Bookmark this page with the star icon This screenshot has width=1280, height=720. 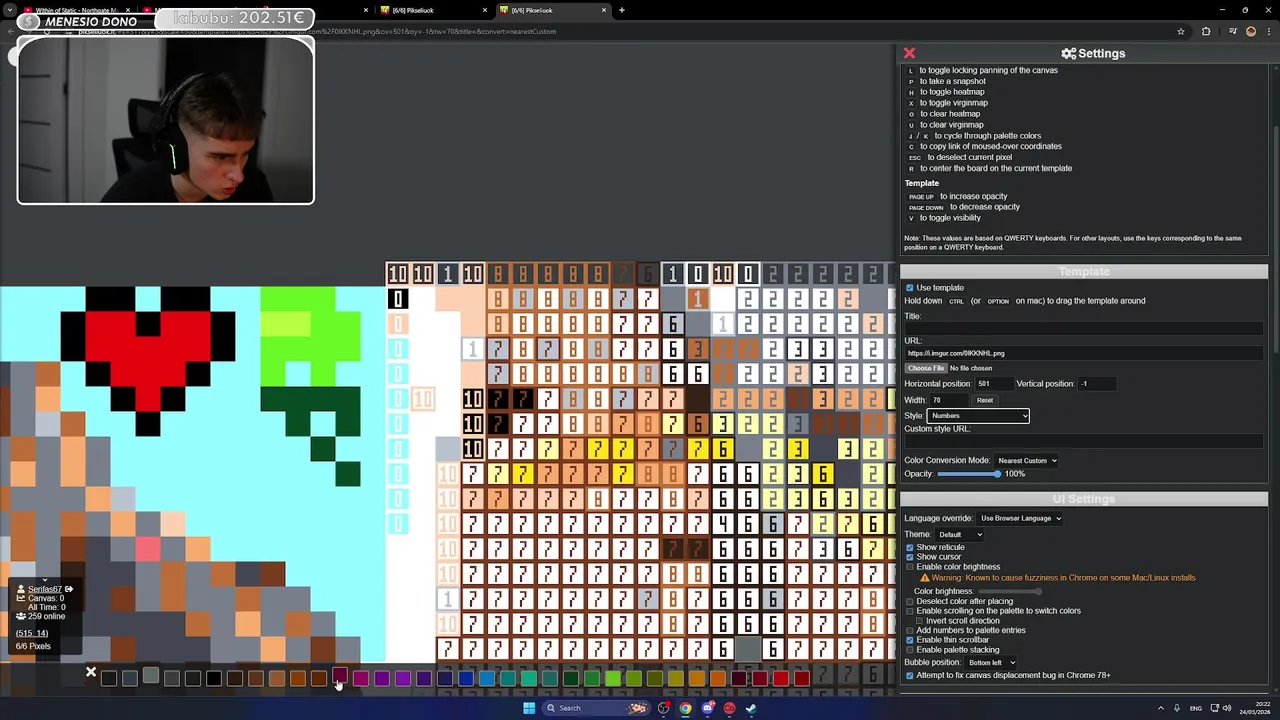[x=1181, y=31]
